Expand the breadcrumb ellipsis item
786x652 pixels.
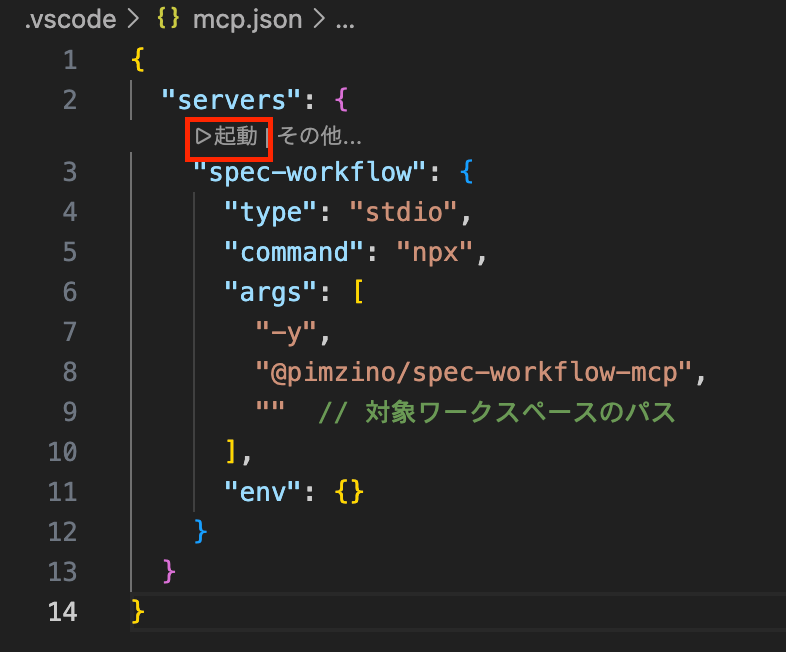pyautogui.click(x=345, y=24)
